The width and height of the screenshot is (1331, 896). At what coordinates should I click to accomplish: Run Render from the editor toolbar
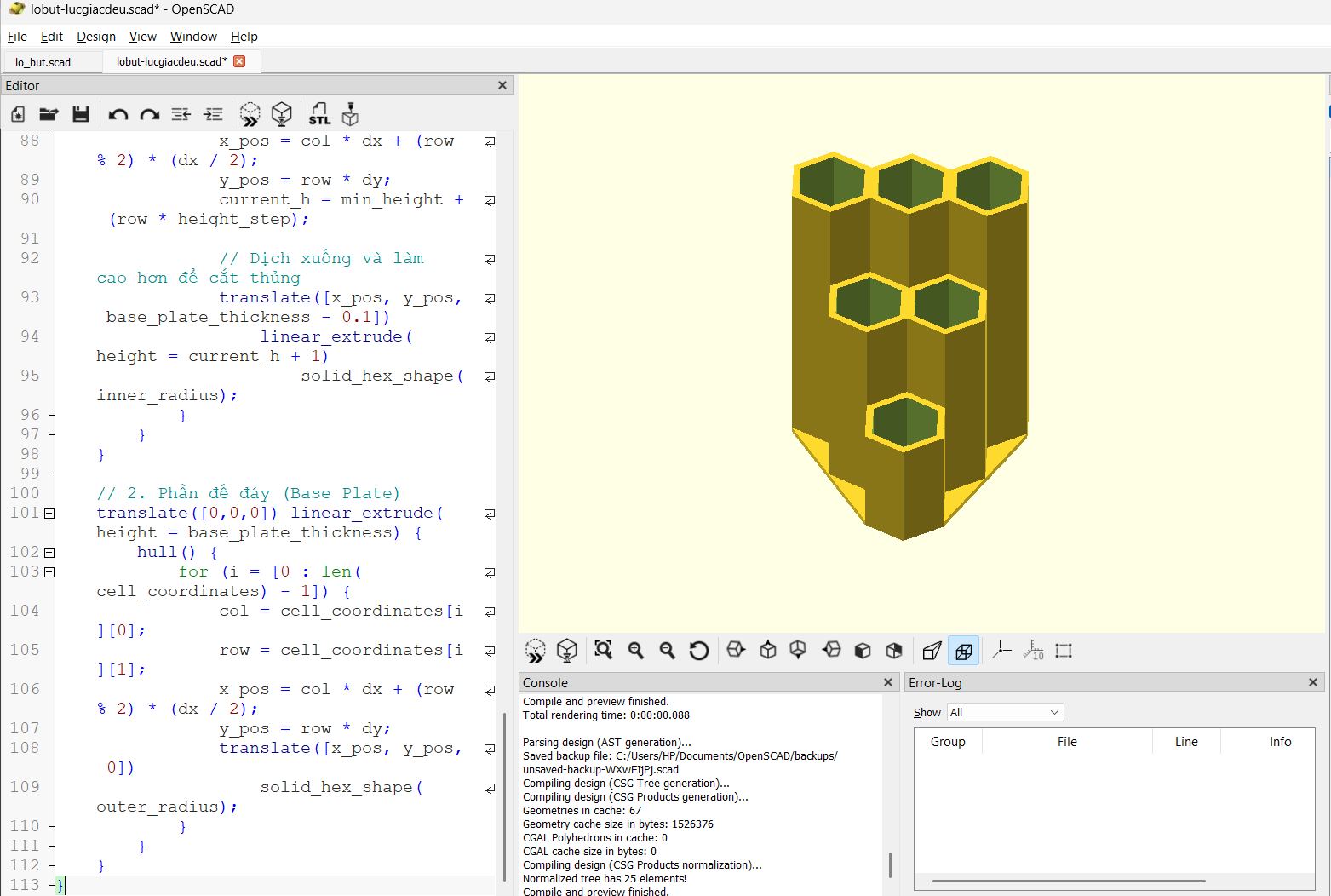282,114
